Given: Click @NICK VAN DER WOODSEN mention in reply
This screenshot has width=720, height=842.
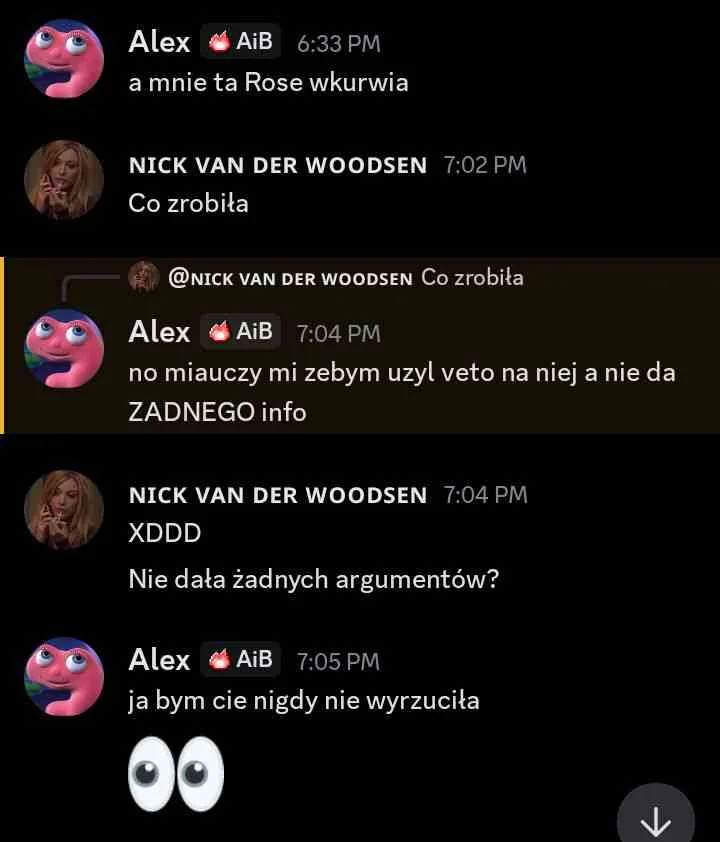Looking at the screenshot, I should pos(290,278).
